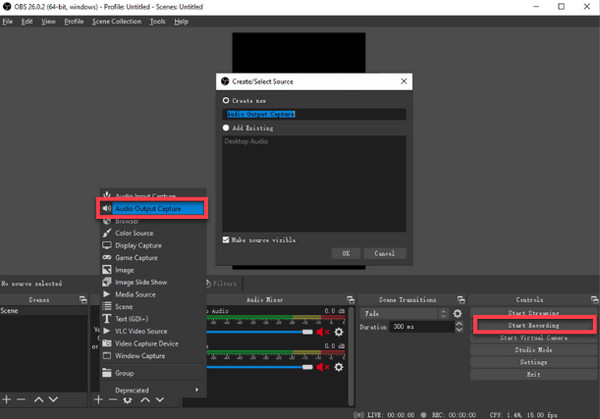Pop out the Controls dock
Viewport: 600px width, 419px height.
594,300
